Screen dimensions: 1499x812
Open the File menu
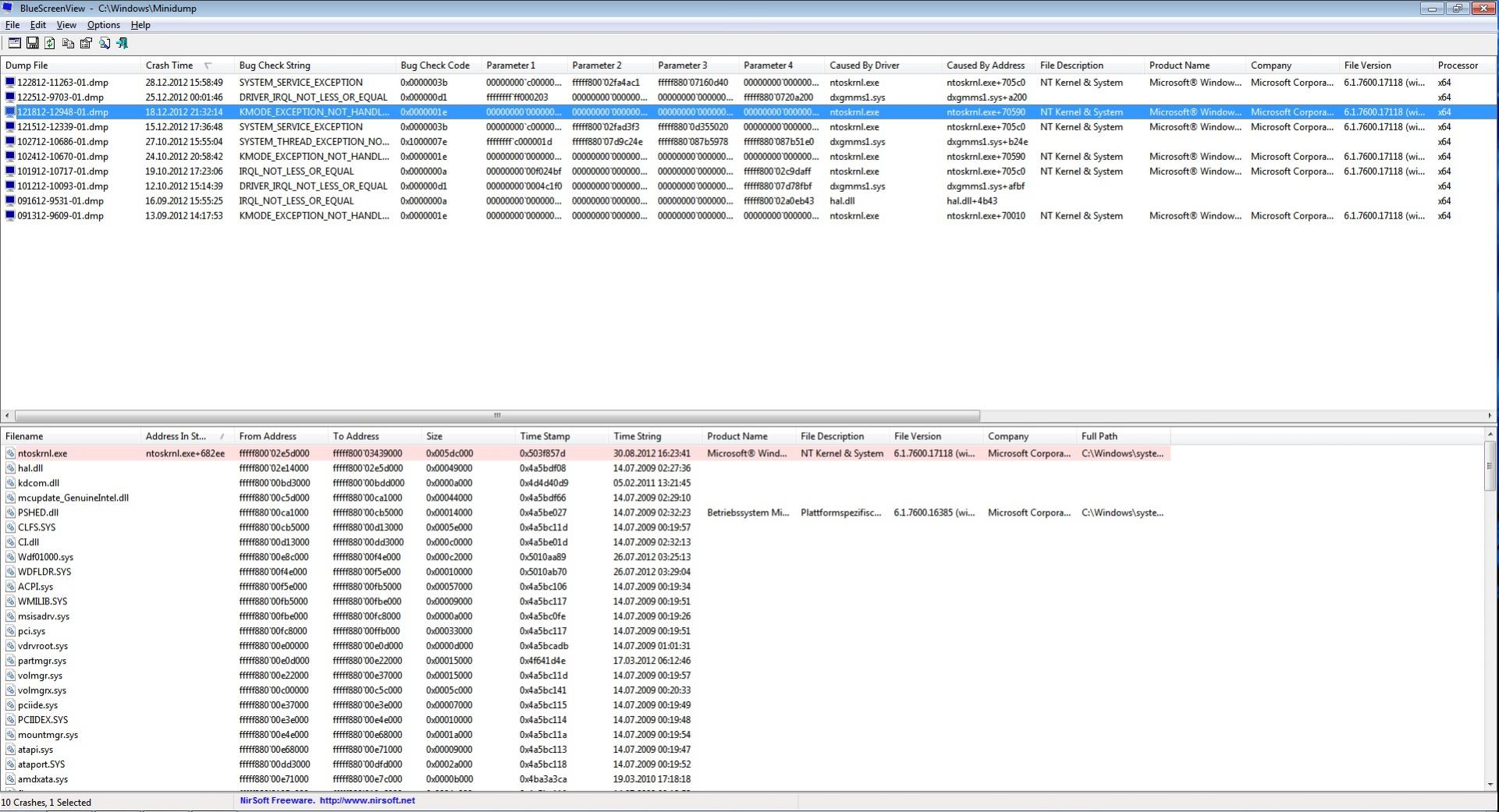(12, 25)
